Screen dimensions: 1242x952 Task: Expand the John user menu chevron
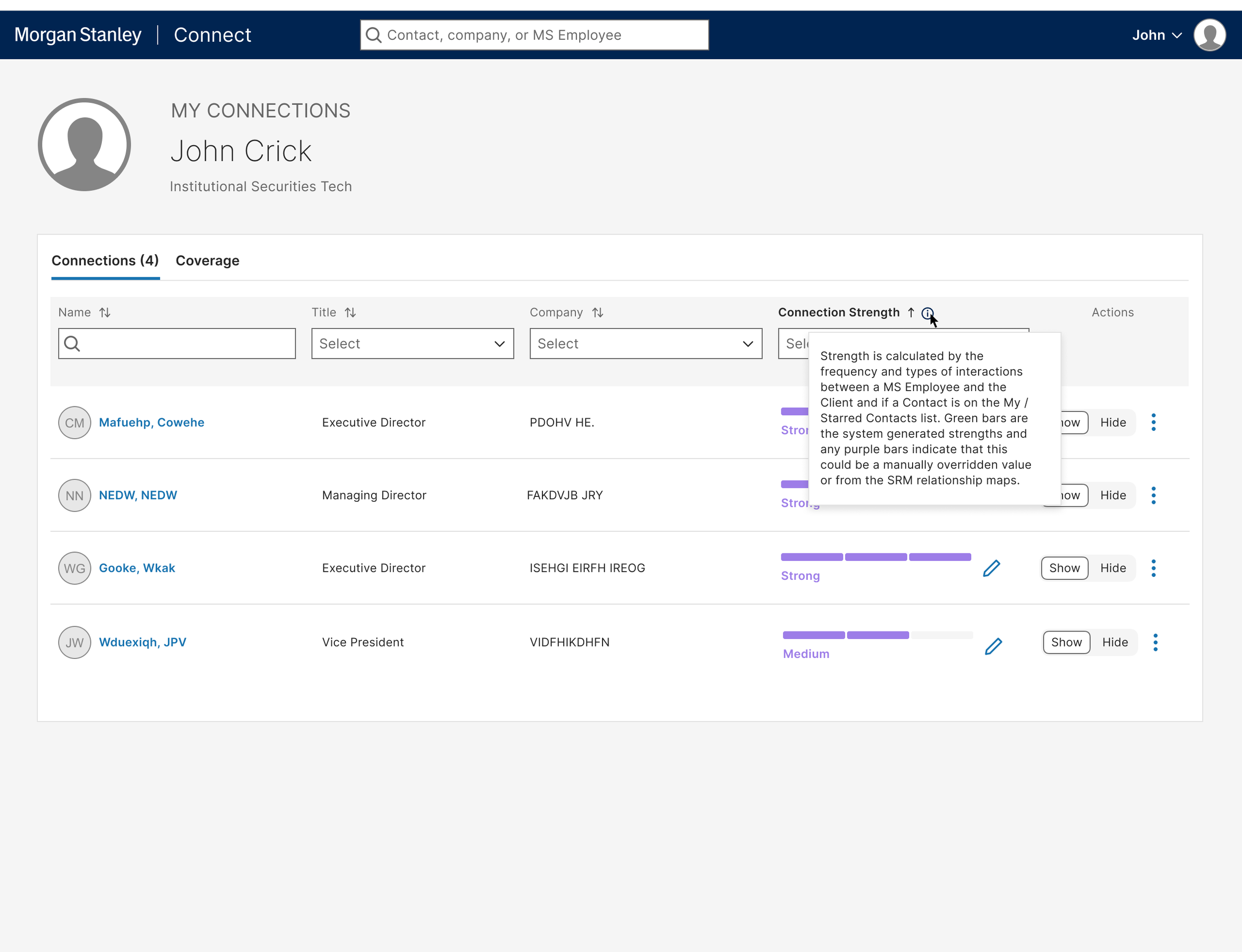click(1177, 35)
